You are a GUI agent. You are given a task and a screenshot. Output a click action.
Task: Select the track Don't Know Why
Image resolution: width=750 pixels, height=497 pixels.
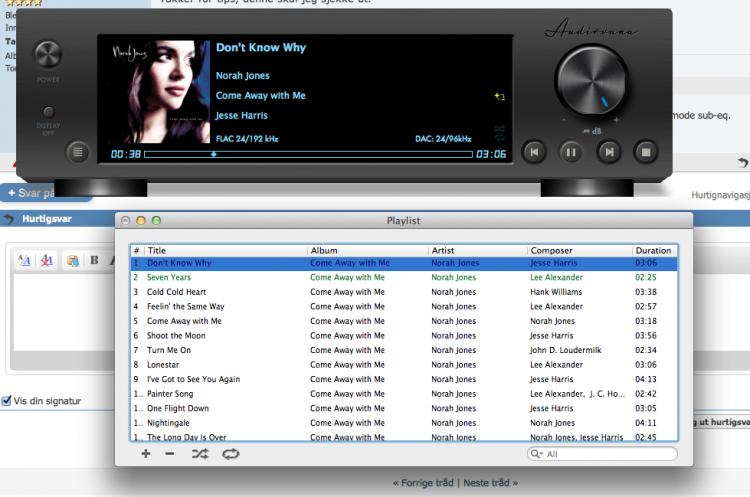click(x=404, y=263)
